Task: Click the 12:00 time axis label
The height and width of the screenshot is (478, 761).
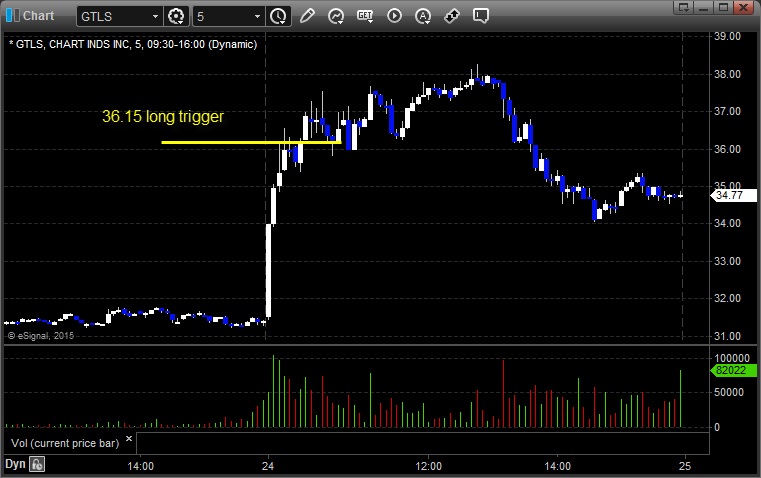Action: click(429, 466)
